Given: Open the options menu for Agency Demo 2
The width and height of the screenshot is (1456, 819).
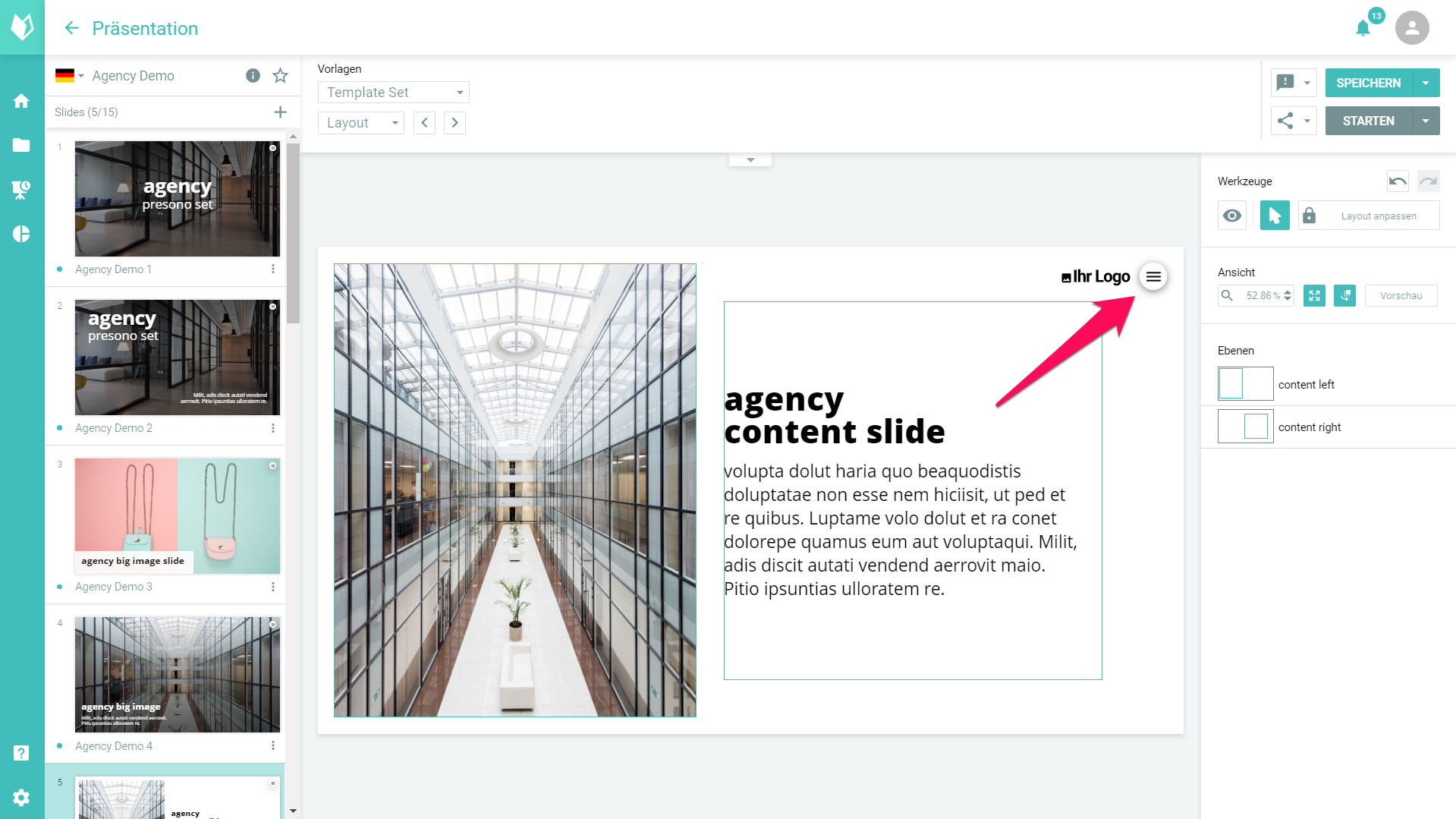Looking at the screenshot, I should coord(273,427).
